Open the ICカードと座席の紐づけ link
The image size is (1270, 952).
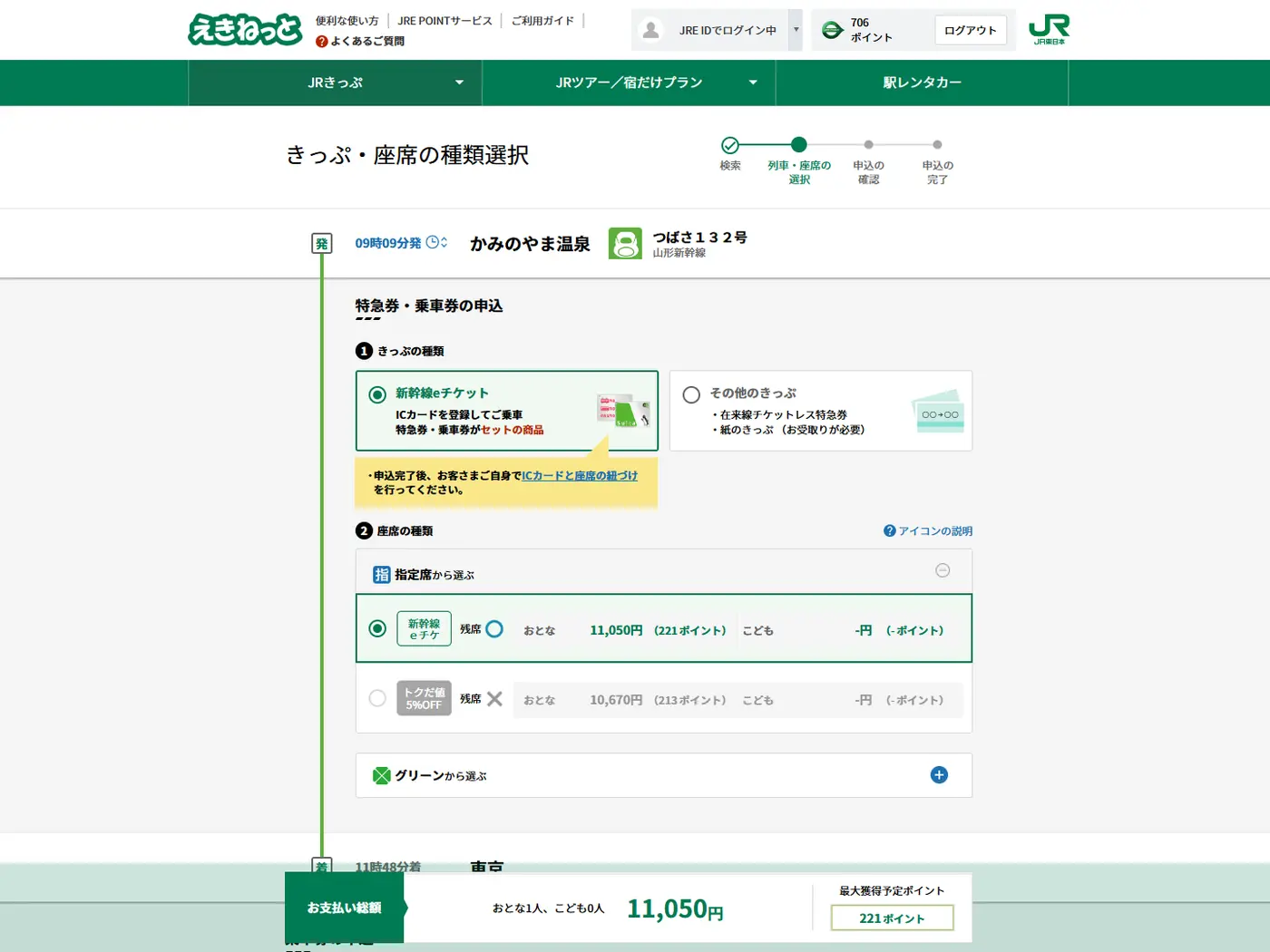tap(580, 474)
